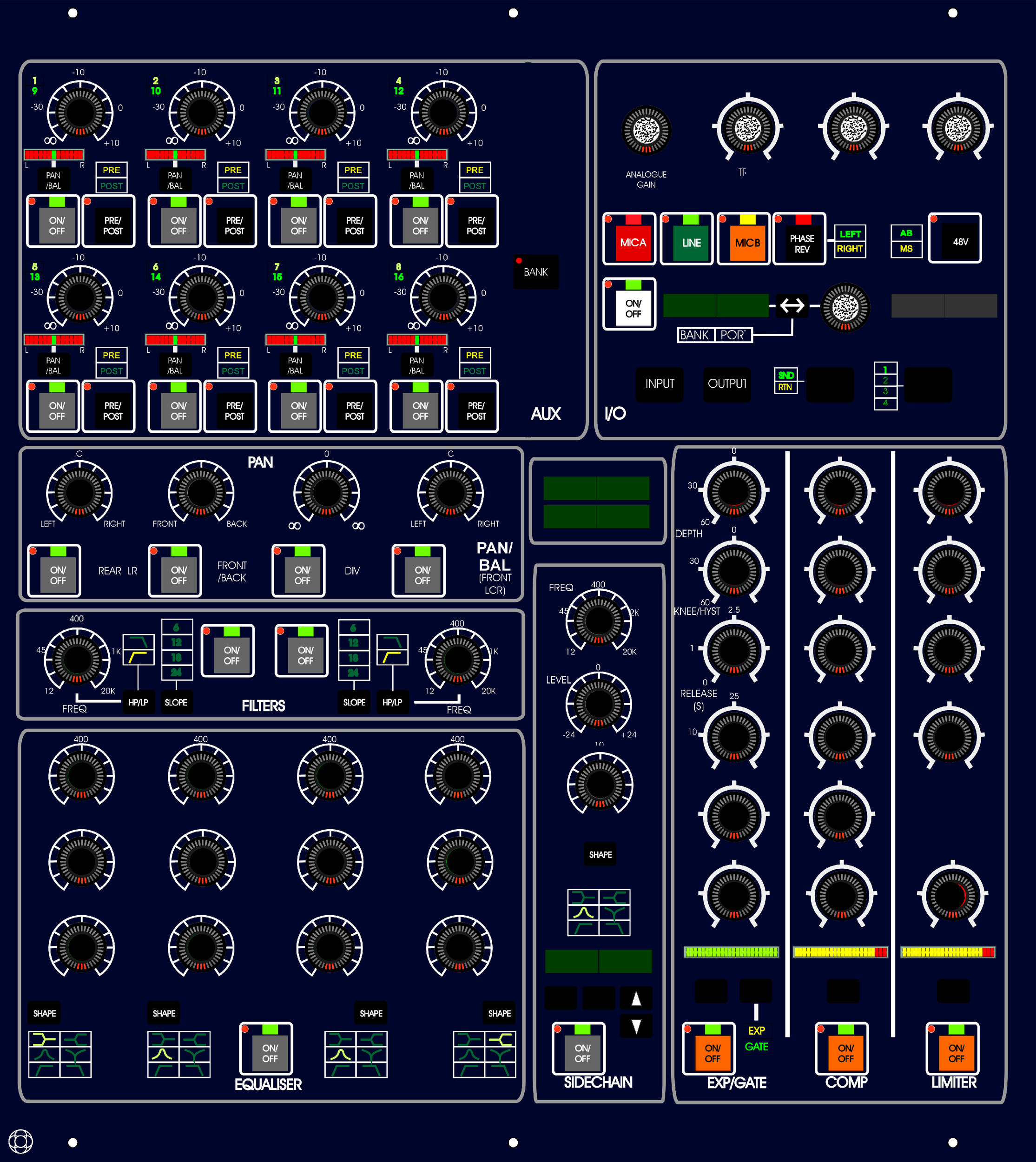Click the Sidechain filter shape grid
Screen dimensions: 1036x1162
[x=599, y=912]
